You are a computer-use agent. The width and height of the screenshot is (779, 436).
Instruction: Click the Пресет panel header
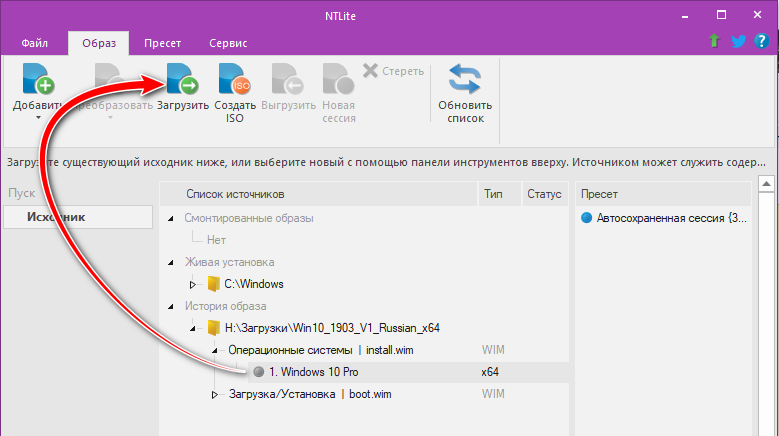click(663, 194)
